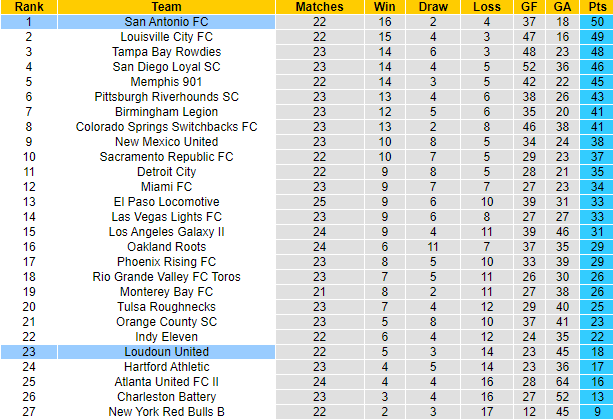613x420 pixels.
Task: Click San Antonio FC's 50 points cell
Action: 596,21
